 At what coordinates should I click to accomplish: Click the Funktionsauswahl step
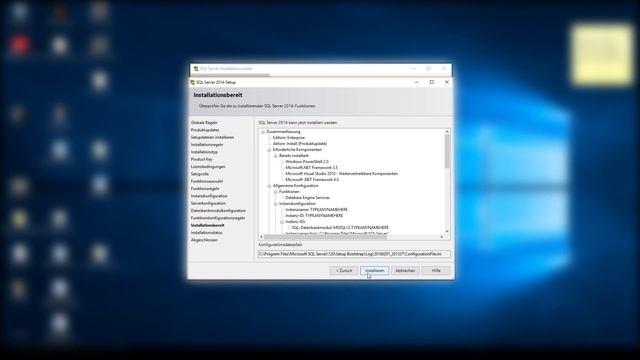coord(207,181)
